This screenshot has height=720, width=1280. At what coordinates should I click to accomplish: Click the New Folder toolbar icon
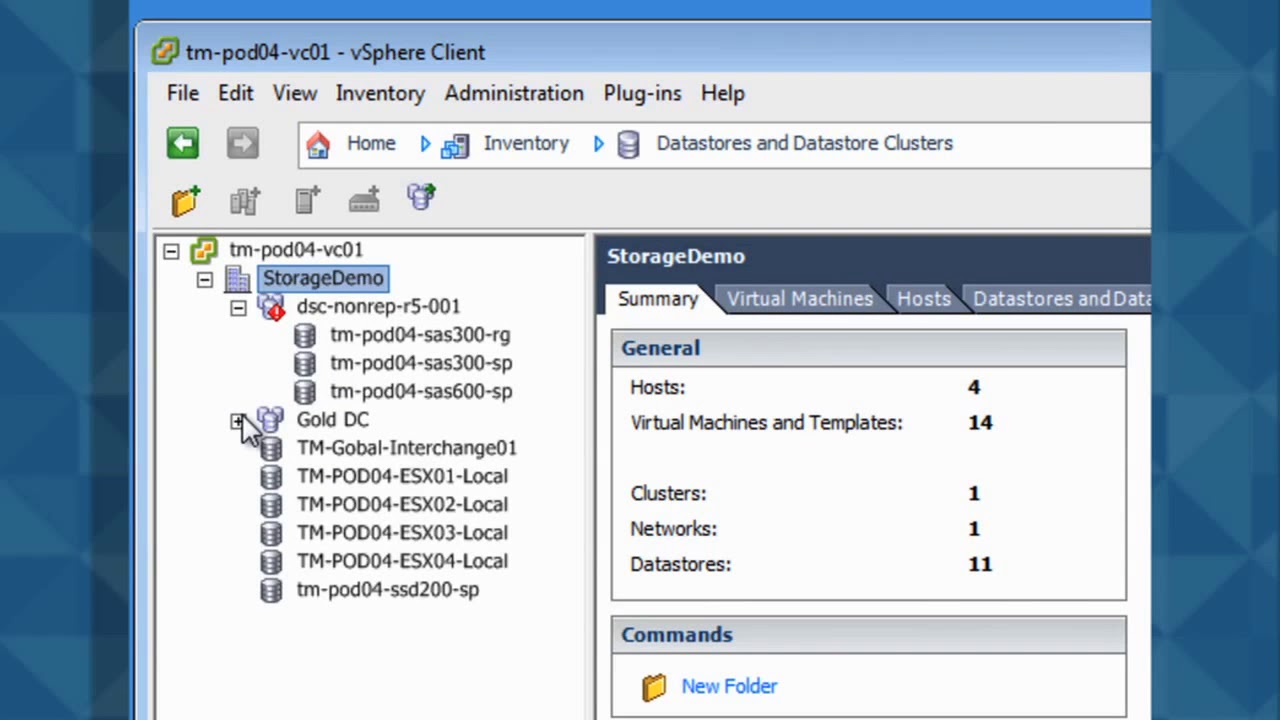coord(186,200)
